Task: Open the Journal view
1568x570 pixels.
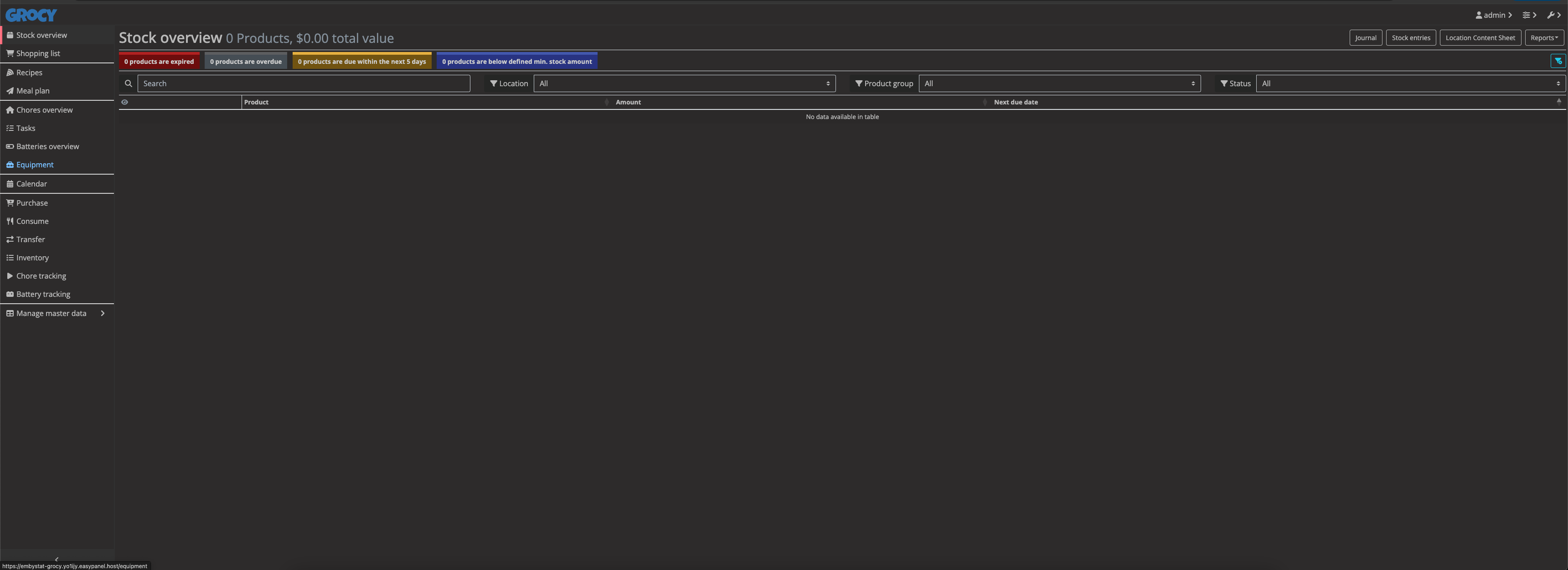Action: tap(1366, 37)
